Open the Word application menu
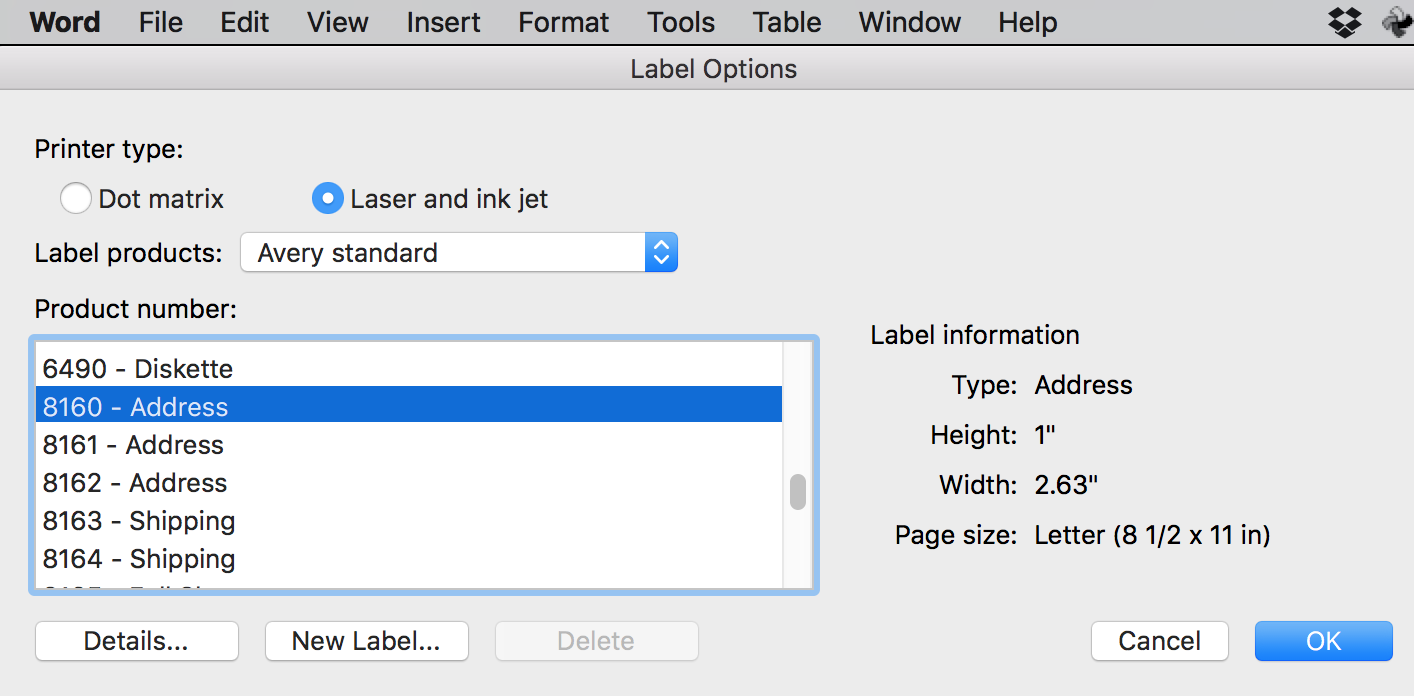The image size is (1414, 696). tap(65, 22)
